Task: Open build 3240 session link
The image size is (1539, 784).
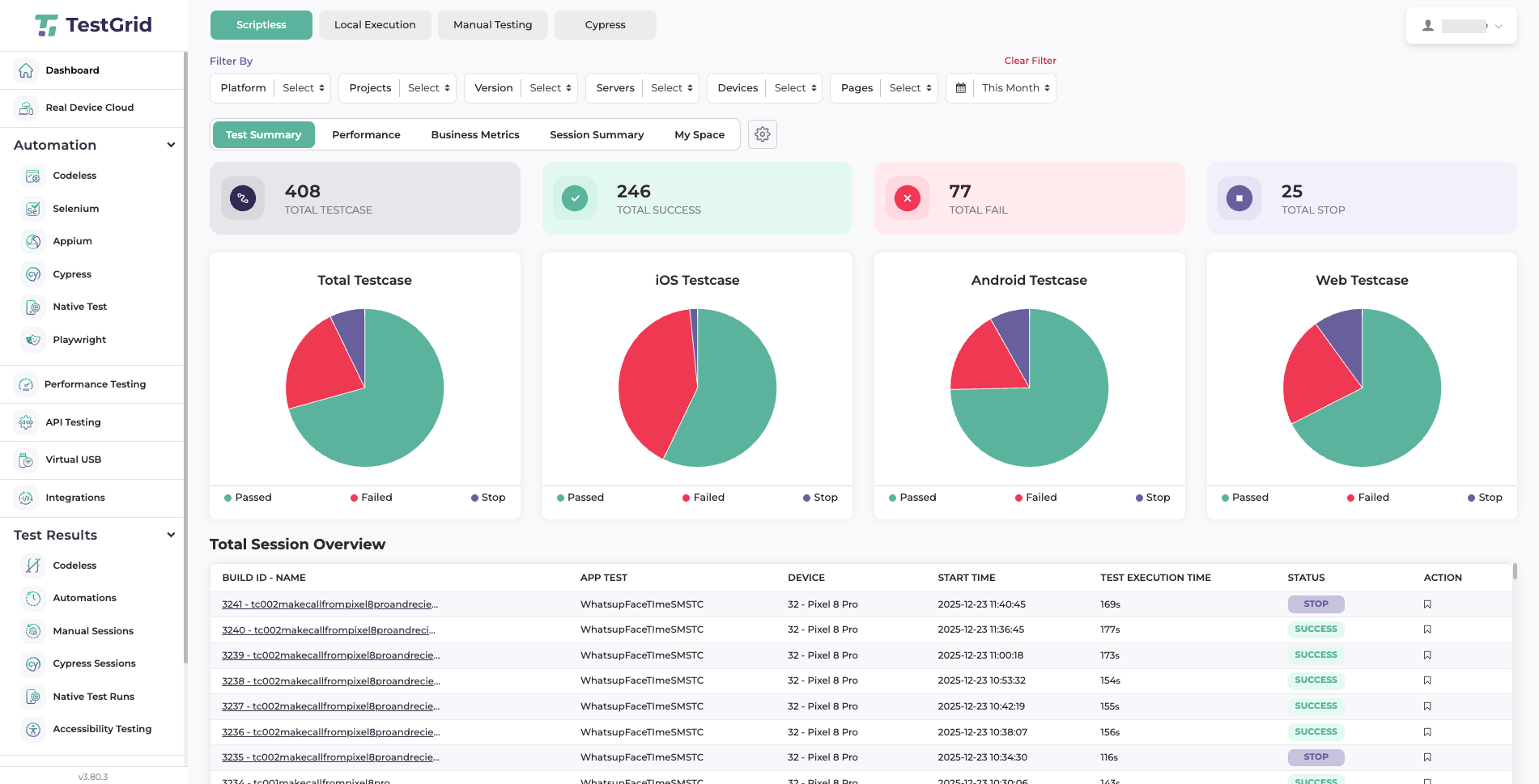Action: click(x=328, y=630)
